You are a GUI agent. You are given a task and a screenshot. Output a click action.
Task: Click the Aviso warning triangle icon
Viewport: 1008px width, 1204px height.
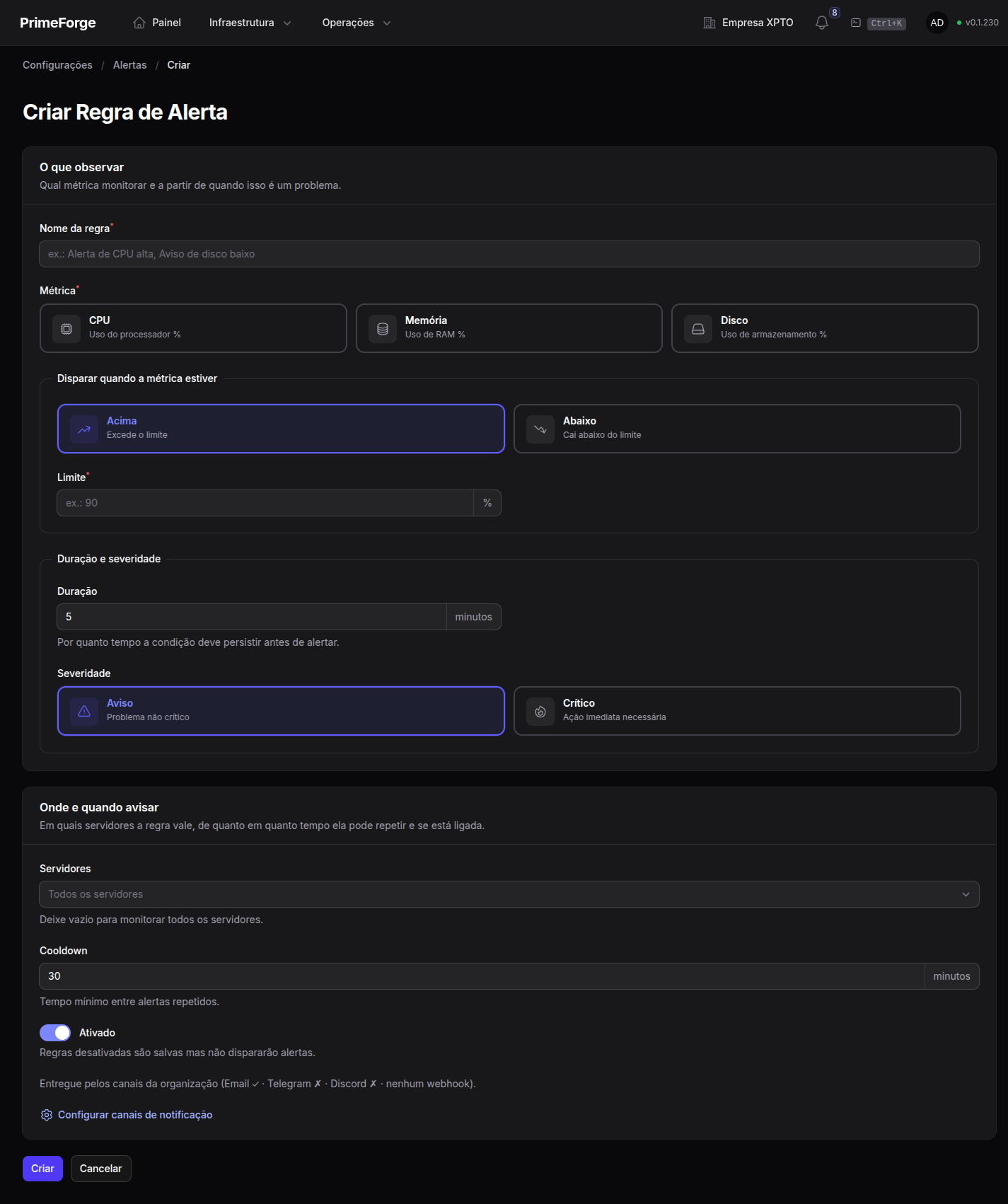pos(84,712)
